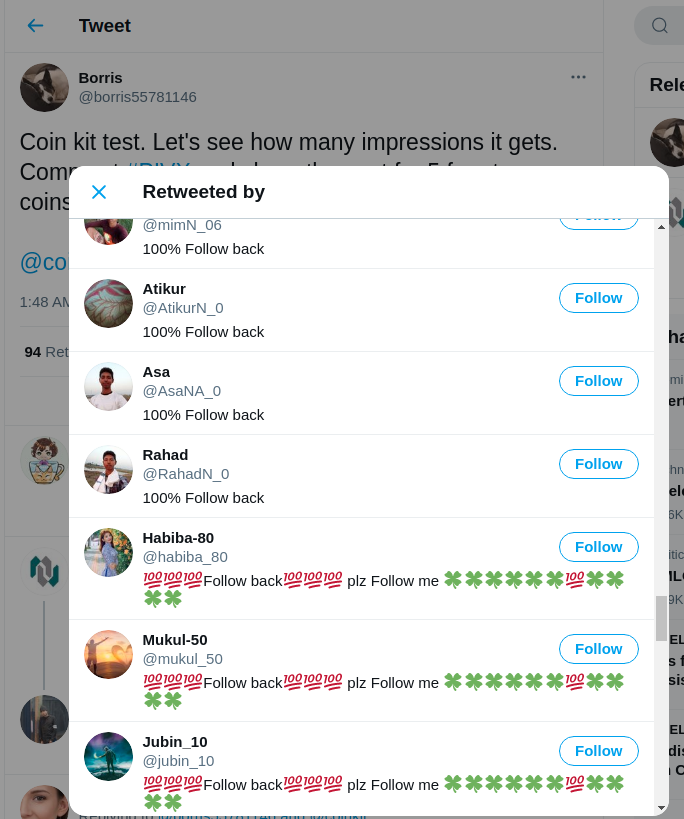Follow Atikur
The image size is (684, 819).
(x=598, y=298)
